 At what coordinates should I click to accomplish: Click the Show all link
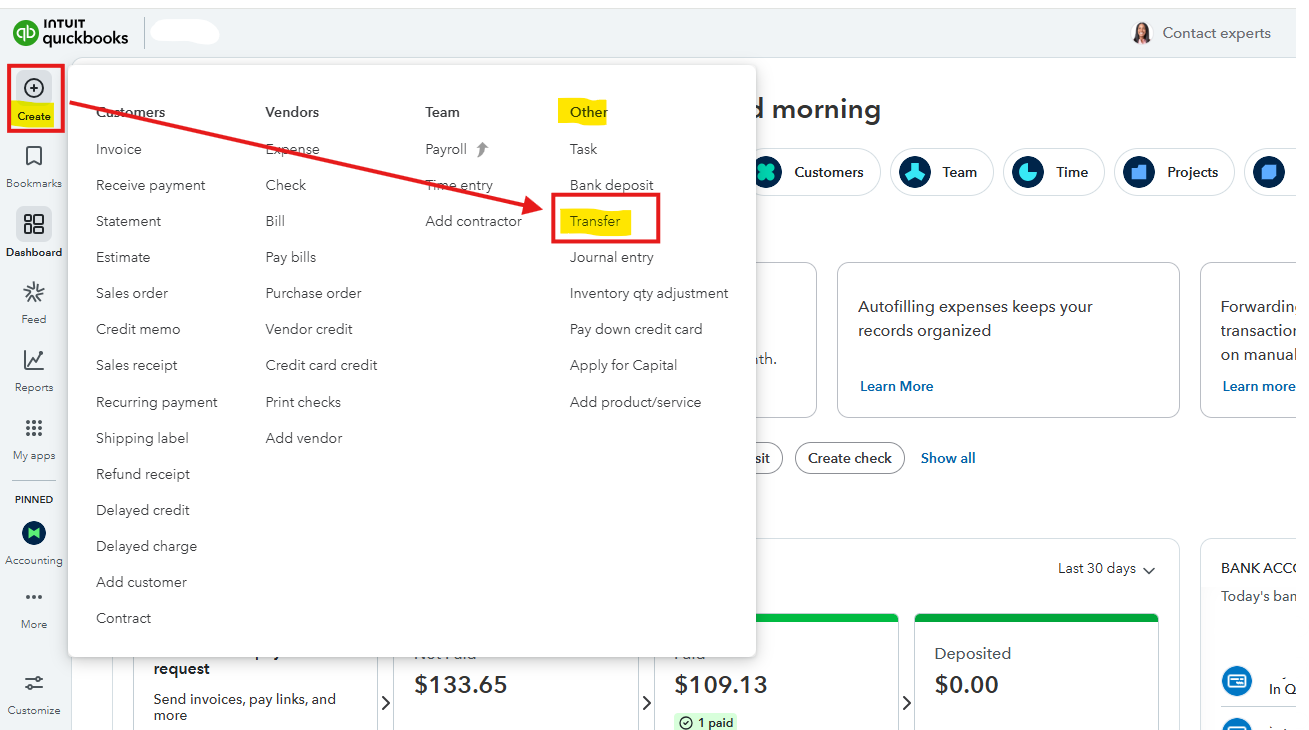(x=948, y=458)
